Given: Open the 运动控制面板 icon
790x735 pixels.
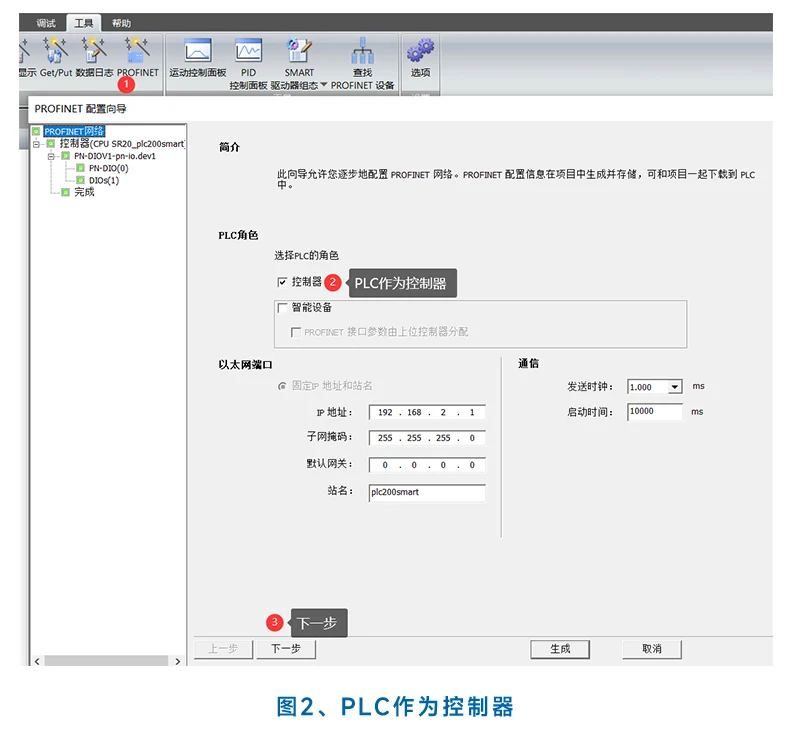Looking at the screenshot, I should pos(198,50).
